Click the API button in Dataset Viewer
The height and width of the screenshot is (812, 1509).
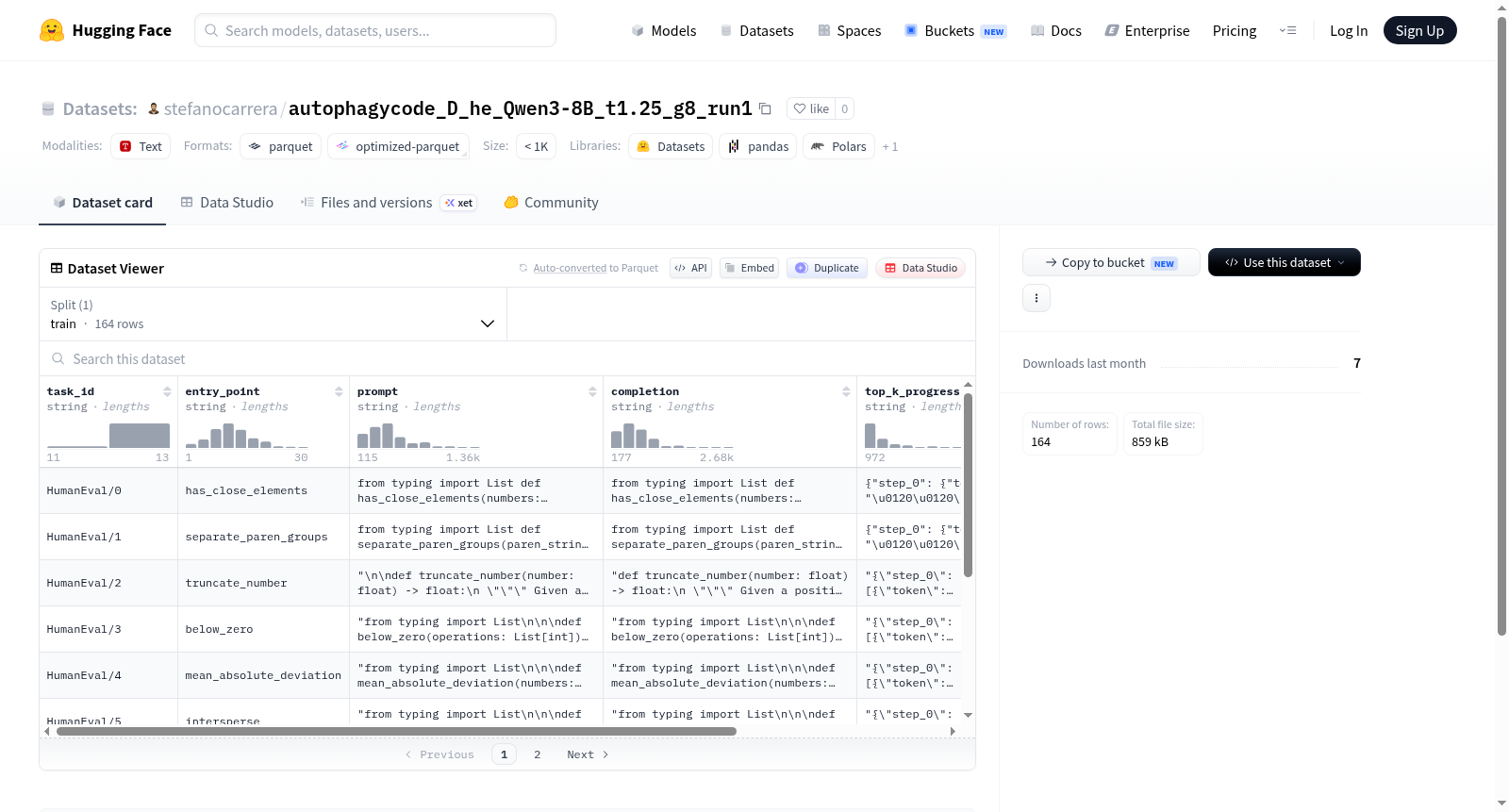click(690, 268)
